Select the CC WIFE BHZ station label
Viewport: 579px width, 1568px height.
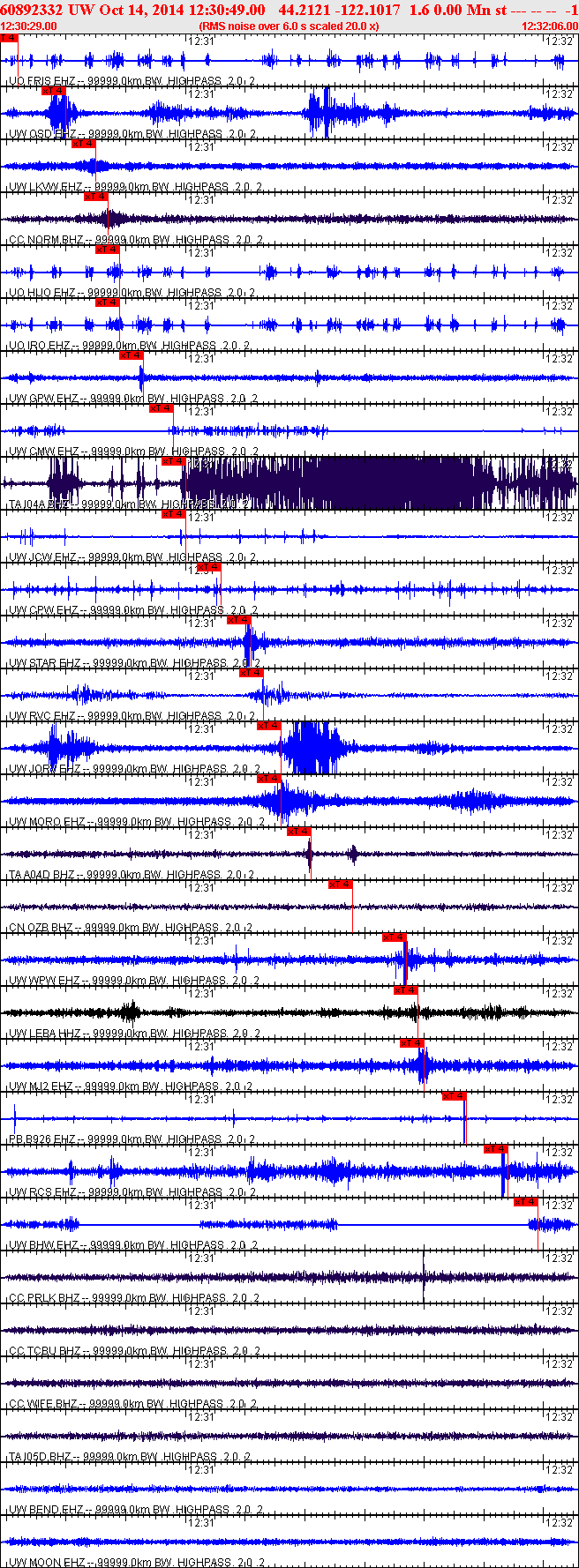pos(44,1404)
